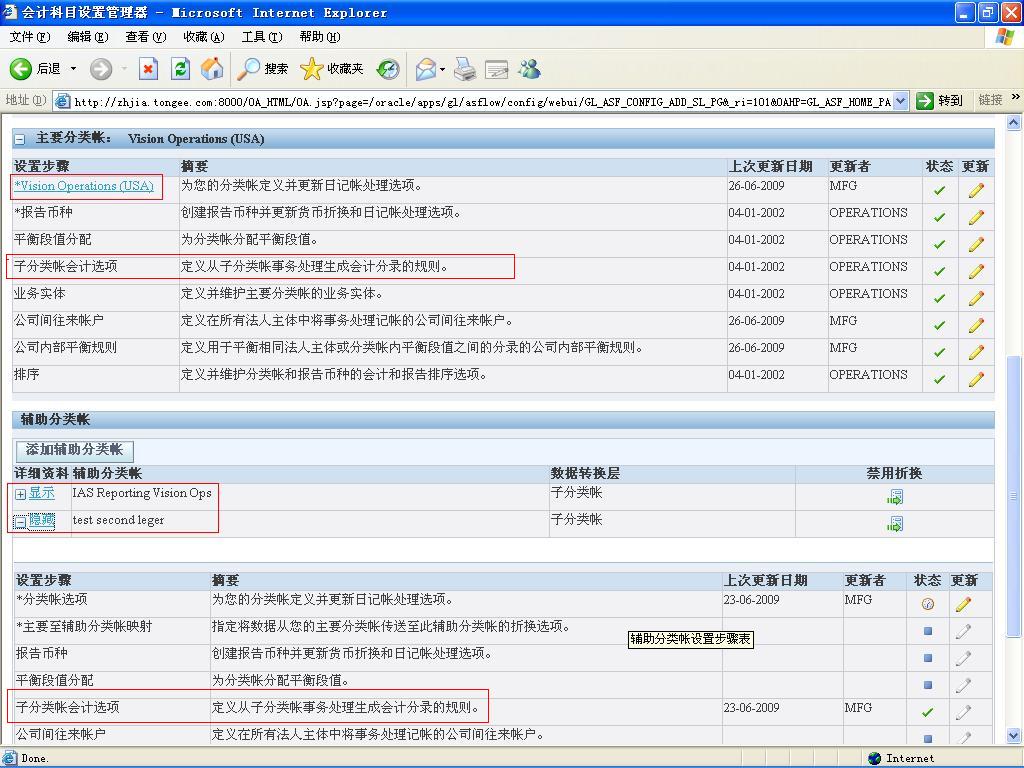
Task: Click the Forward arrow icon
Action: (101, 69)
